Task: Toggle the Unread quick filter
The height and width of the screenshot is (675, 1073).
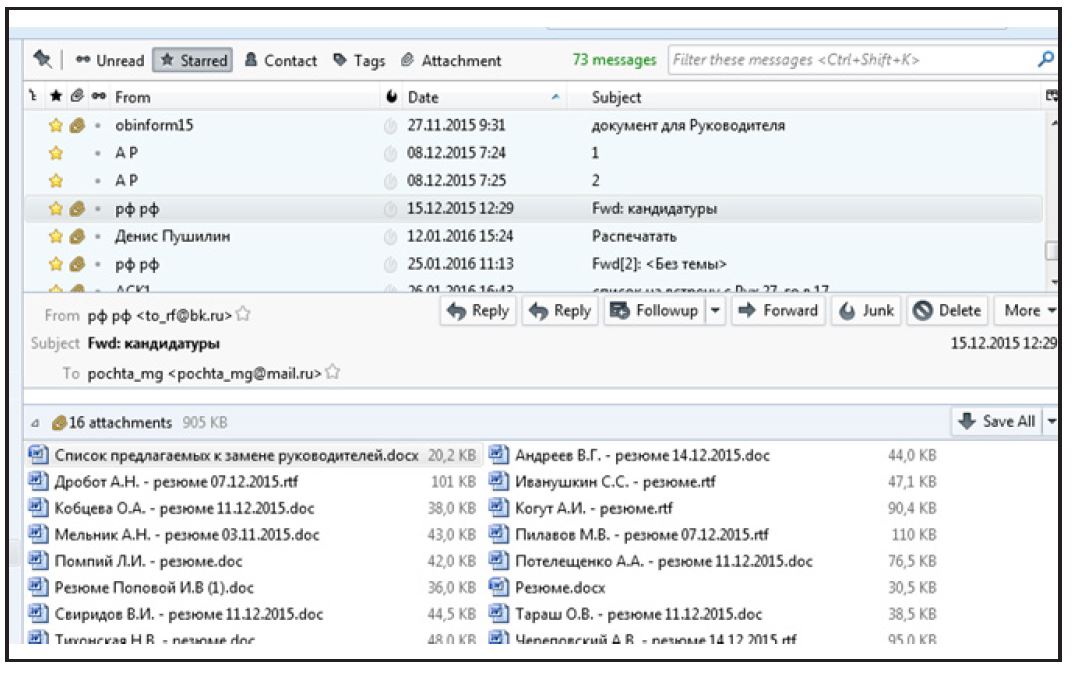Action: click(110, 60)
